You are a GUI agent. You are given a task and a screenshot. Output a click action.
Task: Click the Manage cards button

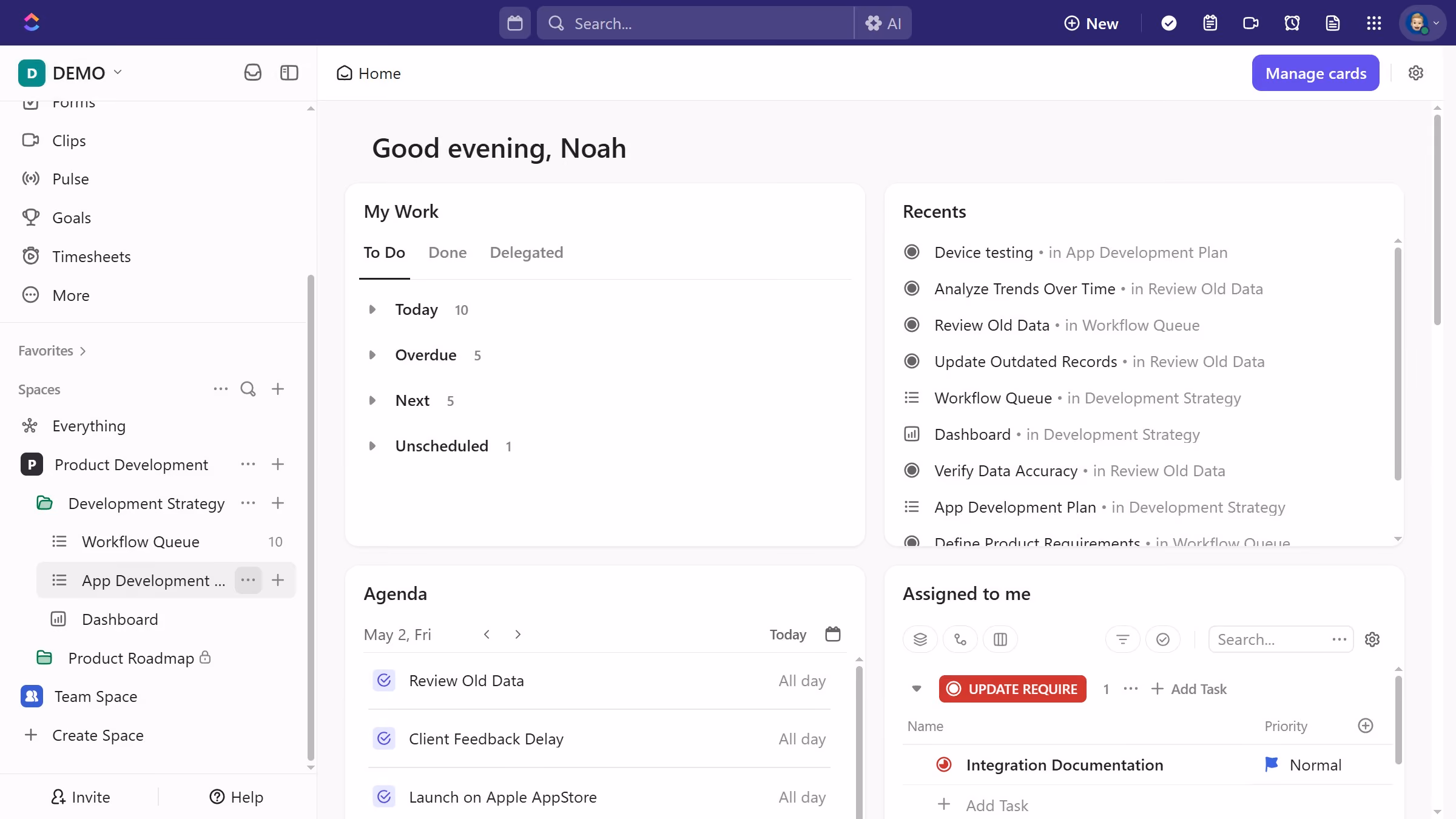(1316, 73)
